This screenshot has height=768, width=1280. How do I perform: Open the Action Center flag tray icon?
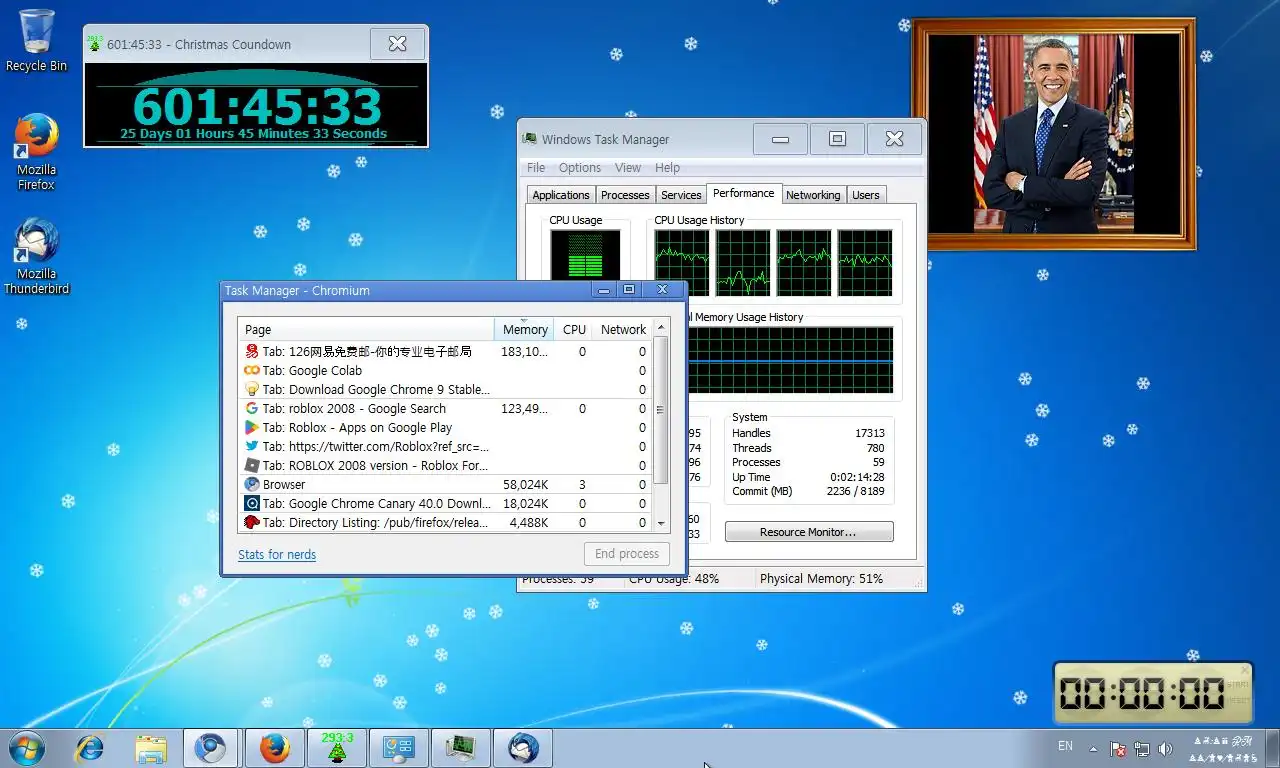pyautogui.click(x=1119, y=748)
